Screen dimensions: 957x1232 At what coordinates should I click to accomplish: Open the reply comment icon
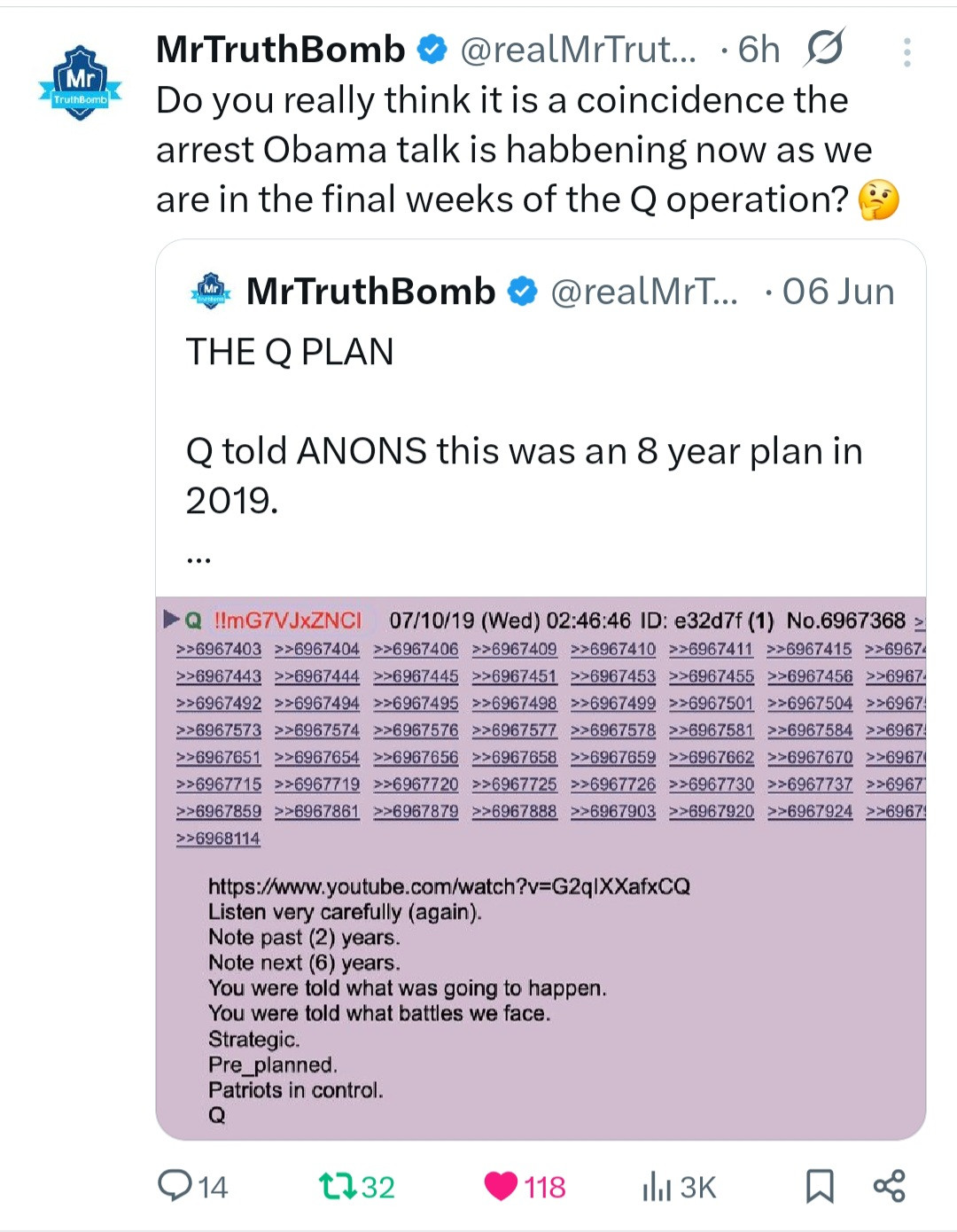[x=175, y=1185]
